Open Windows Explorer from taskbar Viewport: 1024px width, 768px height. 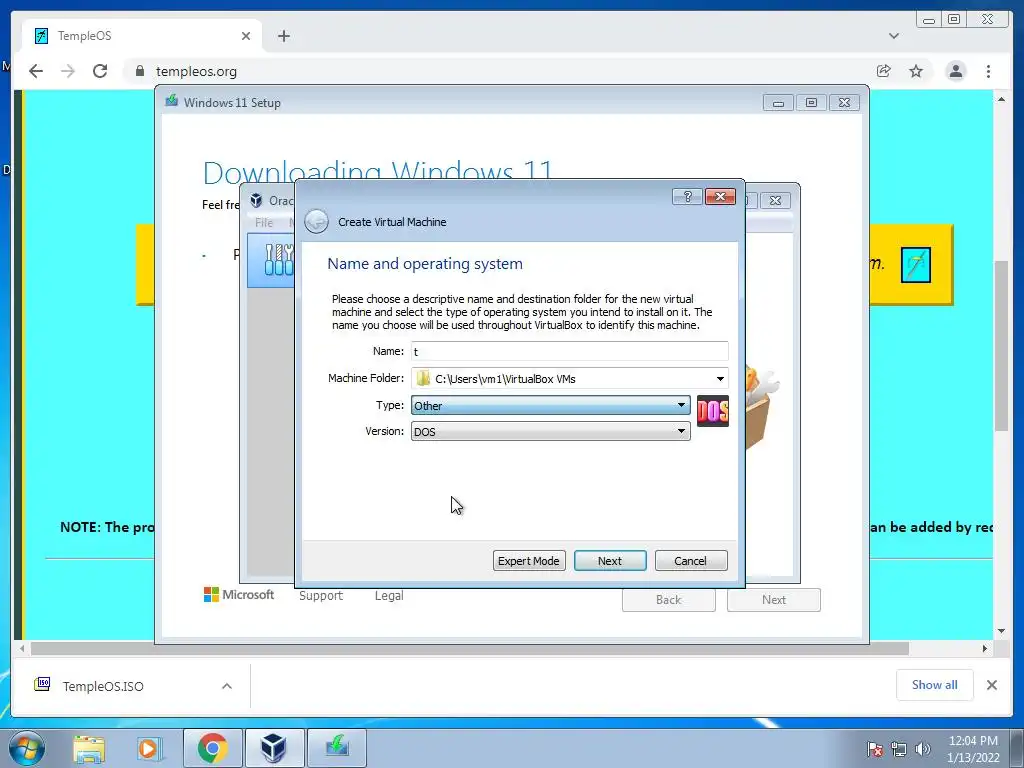click(89, 748)
